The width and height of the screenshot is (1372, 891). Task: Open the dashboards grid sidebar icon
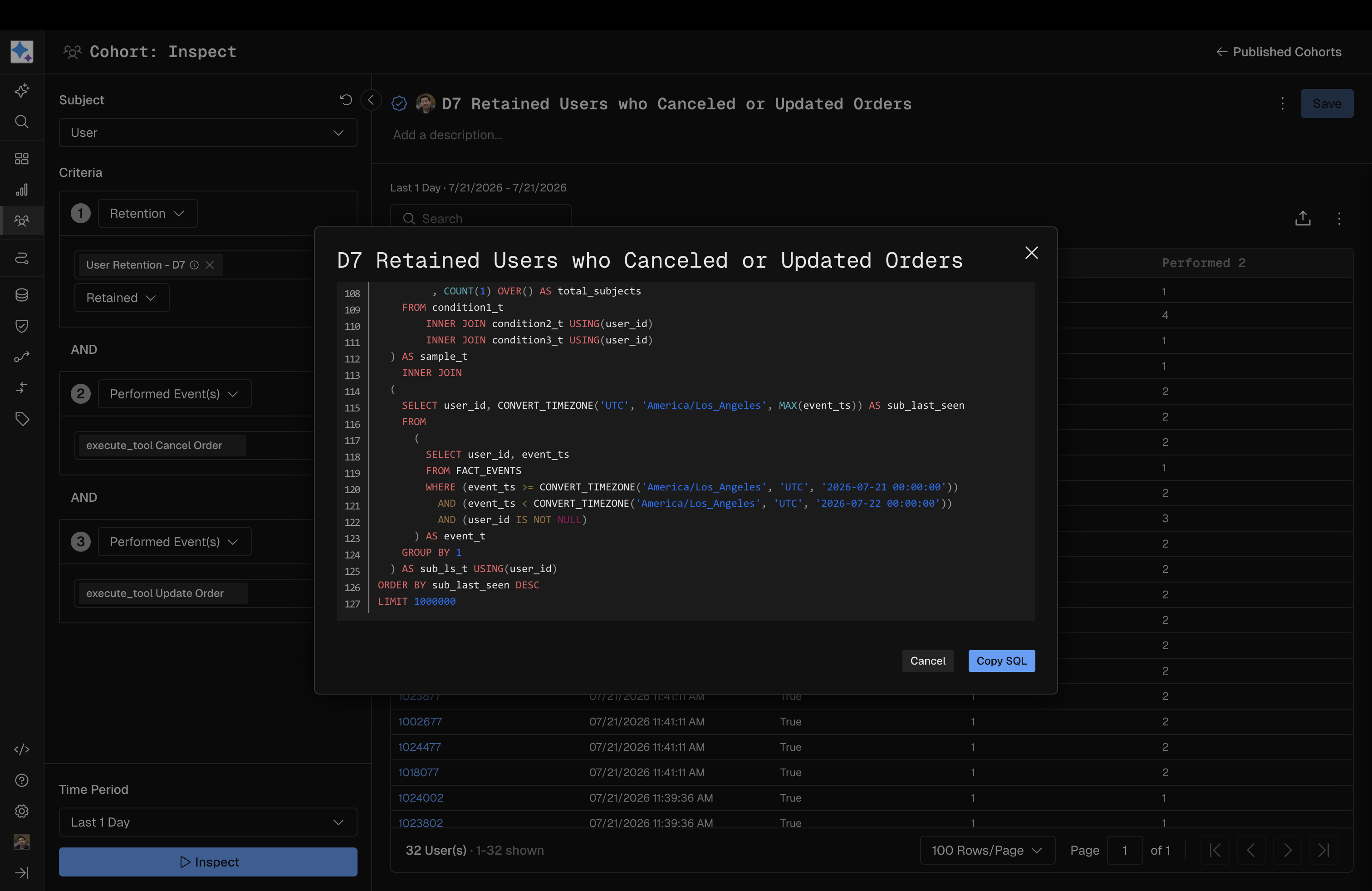[x=22, y=158]
